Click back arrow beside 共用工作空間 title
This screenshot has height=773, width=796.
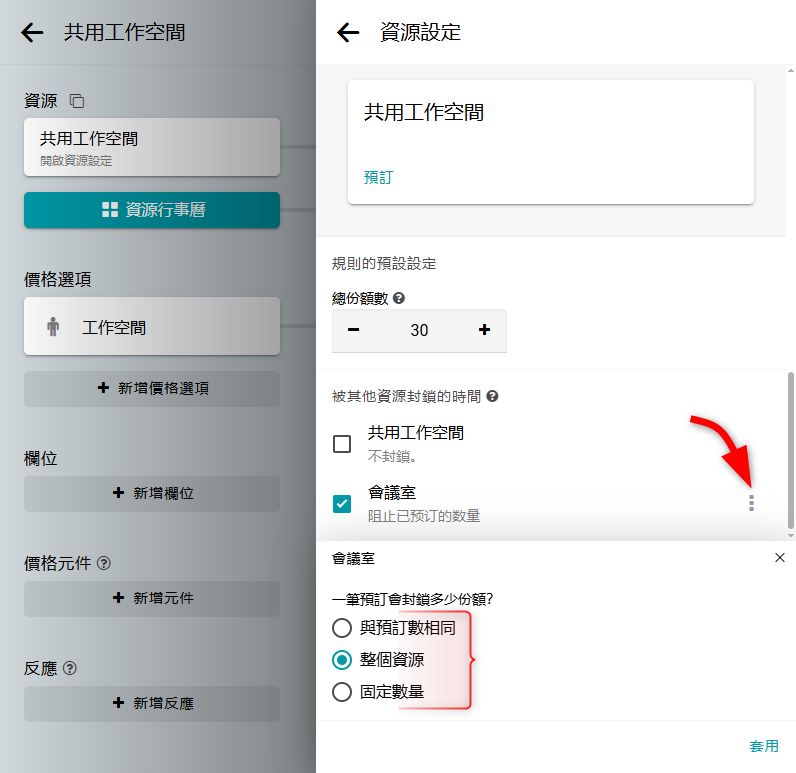coord(32,32)
